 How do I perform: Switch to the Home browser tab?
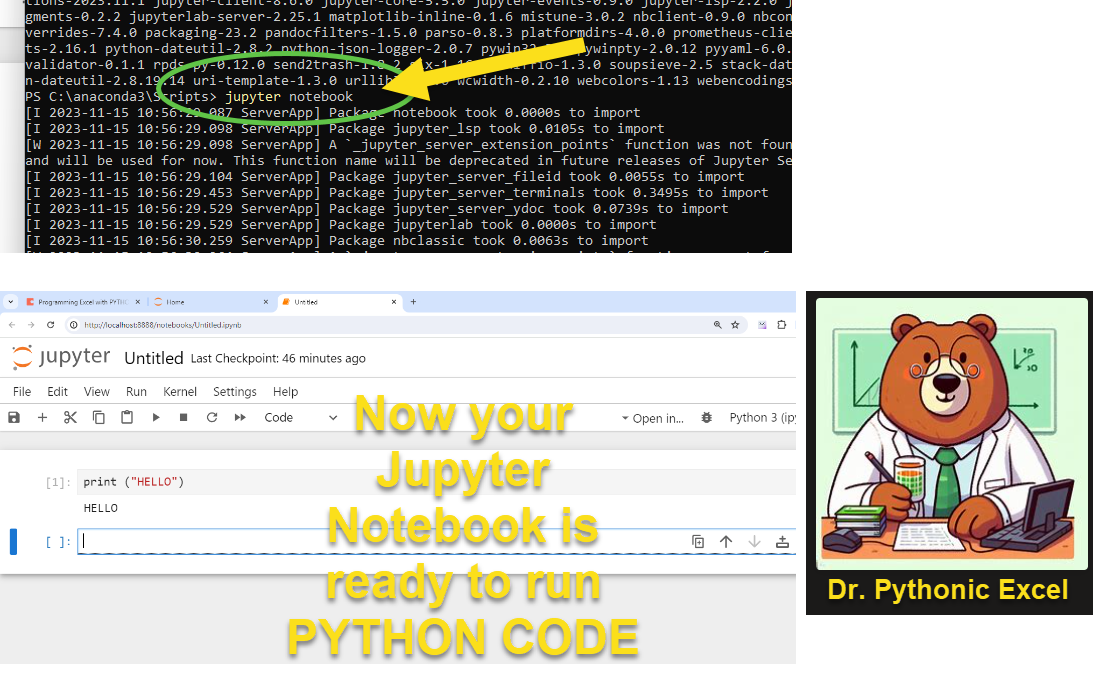209,302
